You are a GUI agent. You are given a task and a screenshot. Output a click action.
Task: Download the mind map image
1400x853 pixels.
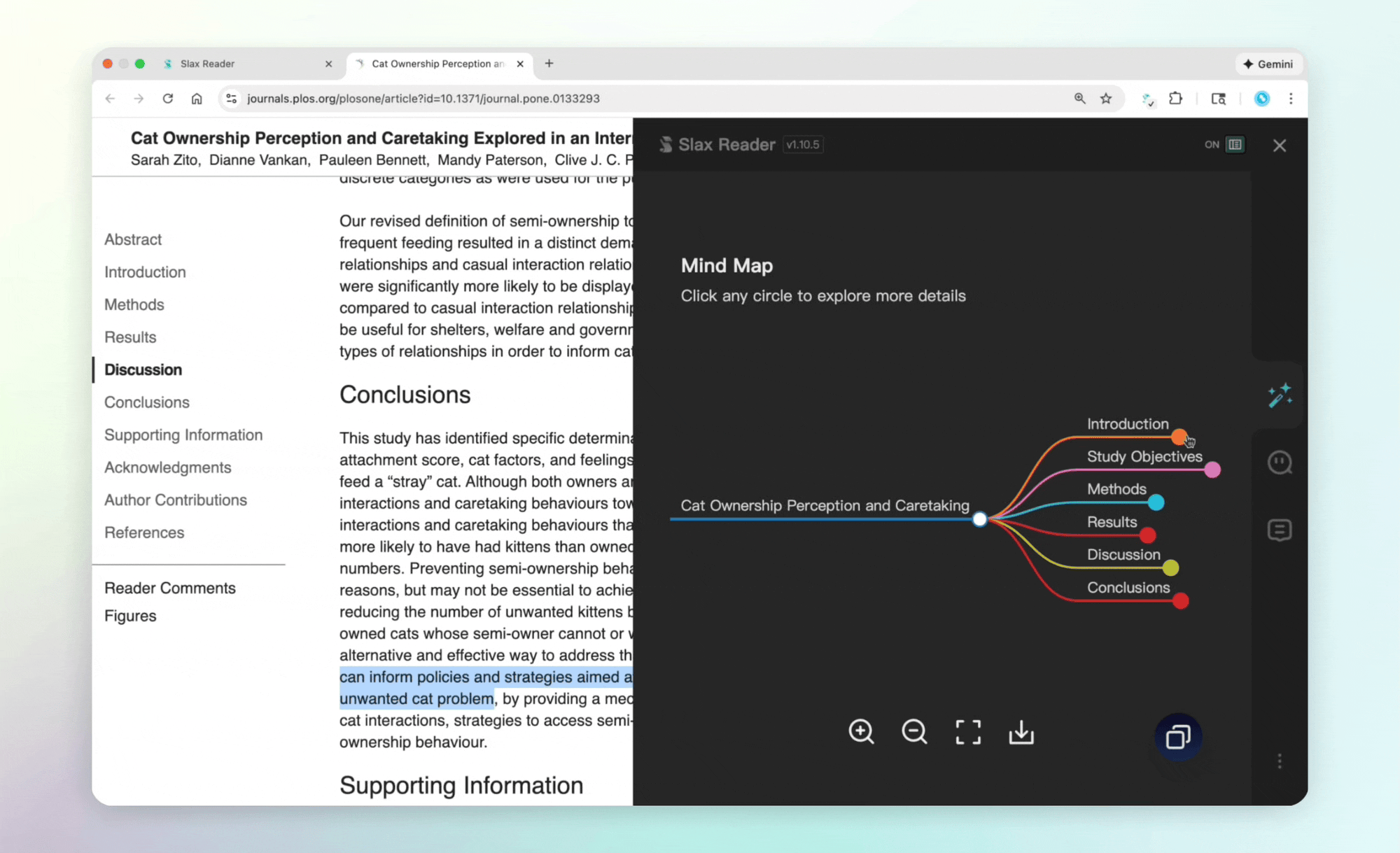click(x=1021, y=732)
